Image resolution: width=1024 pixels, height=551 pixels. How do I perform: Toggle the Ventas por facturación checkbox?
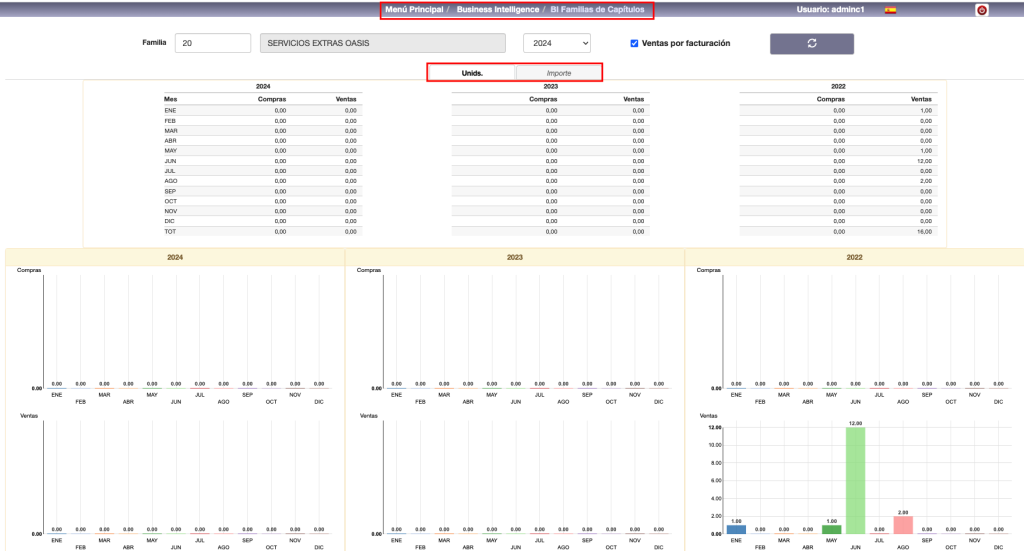(634, 44)
